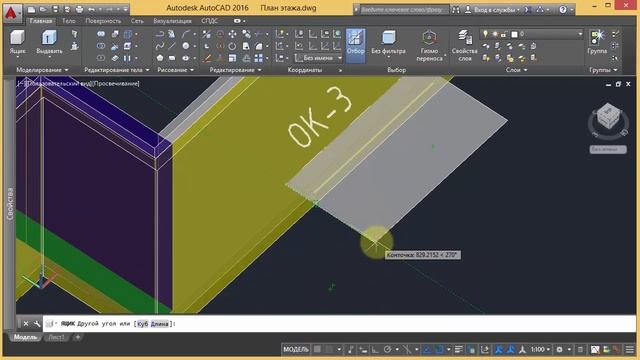
Task: Click the Rotate tool in the Редактирование panel
Action: pyautogui.click(x=232, y=46)
